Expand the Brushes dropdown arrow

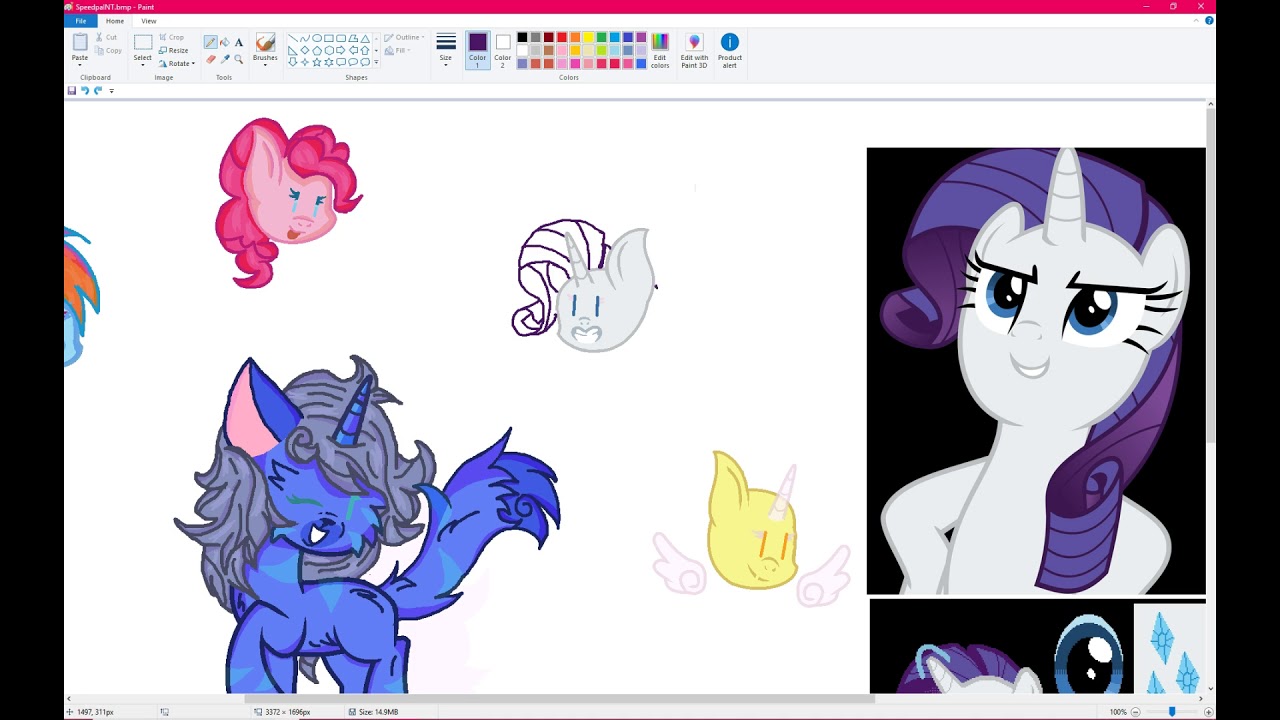coord(265,65)
